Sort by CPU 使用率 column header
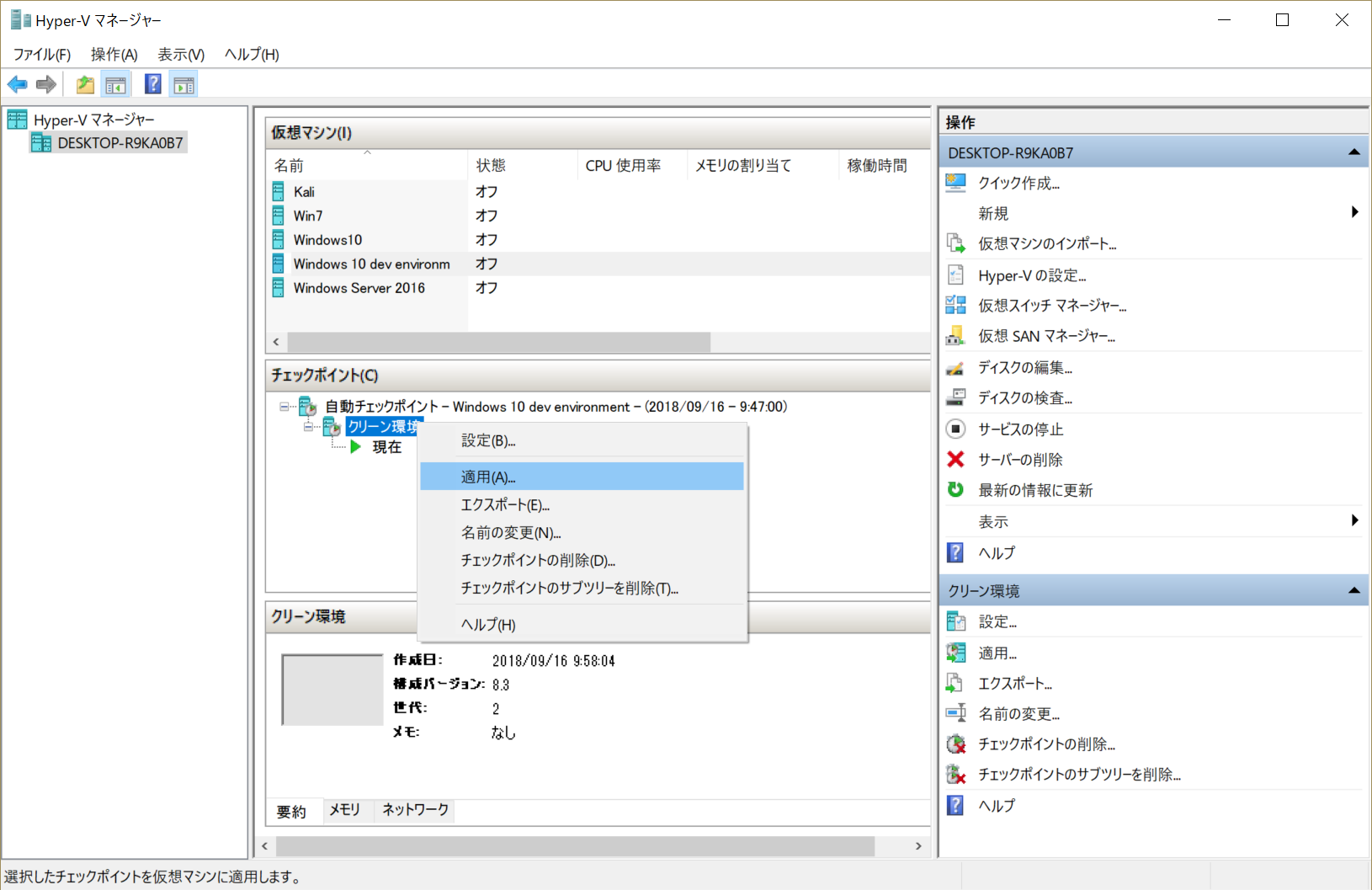Viewport: 1372px width, 890px height. tap(633, 166)
